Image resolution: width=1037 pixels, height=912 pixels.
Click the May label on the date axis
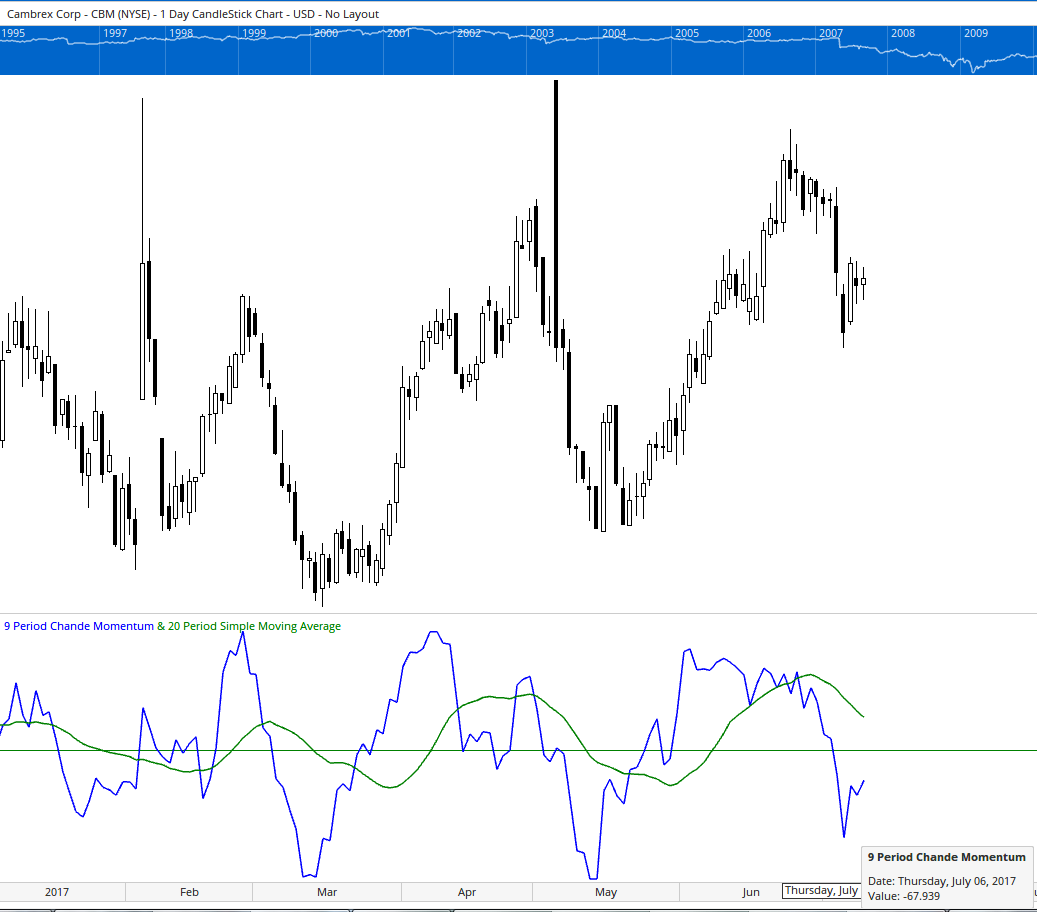pos(606,892)
